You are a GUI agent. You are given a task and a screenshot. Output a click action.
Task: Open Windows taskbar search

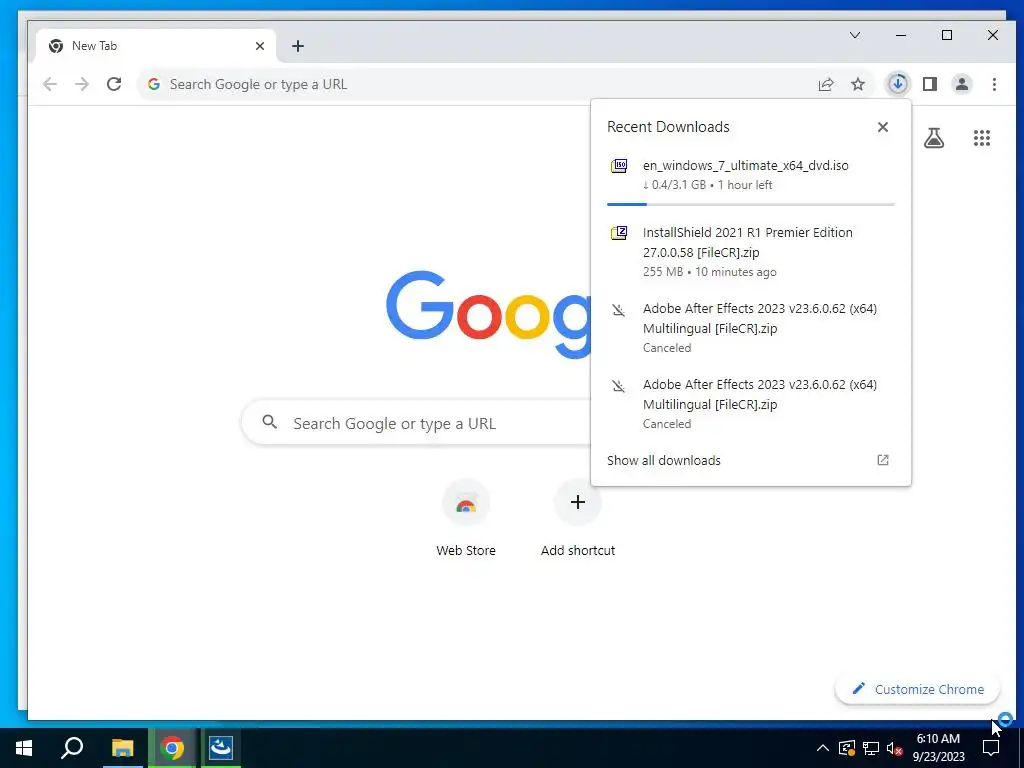72,748
